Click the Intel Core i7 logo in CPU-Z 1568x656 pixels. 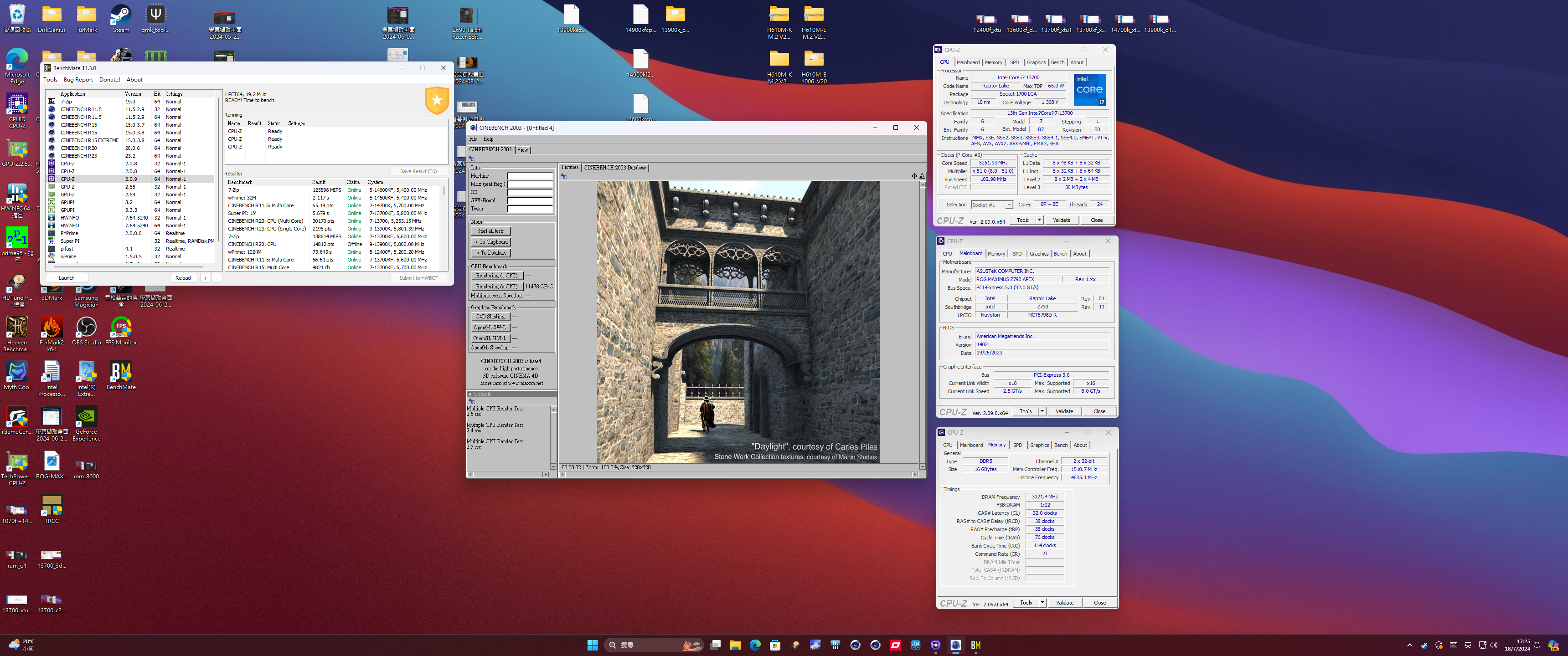tap(1089, 89)
